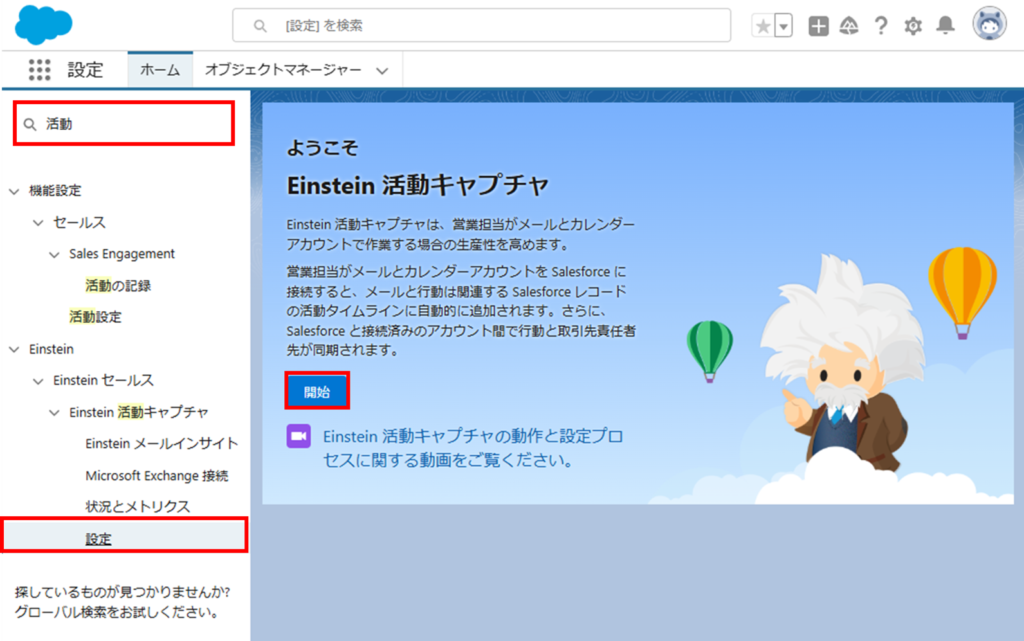1024x641 pixels.
Task: Collapse the Sales Engagement node
Action: pyautogui.click(x=54, y=255)
